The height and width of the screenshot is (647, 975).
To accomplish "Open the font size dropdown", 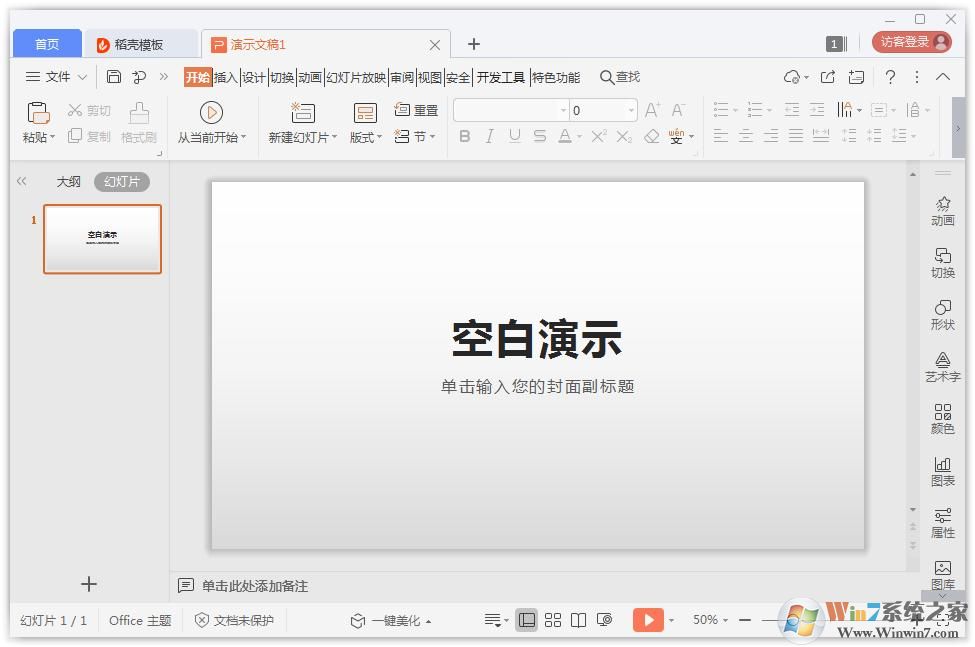I will (629, 110).
